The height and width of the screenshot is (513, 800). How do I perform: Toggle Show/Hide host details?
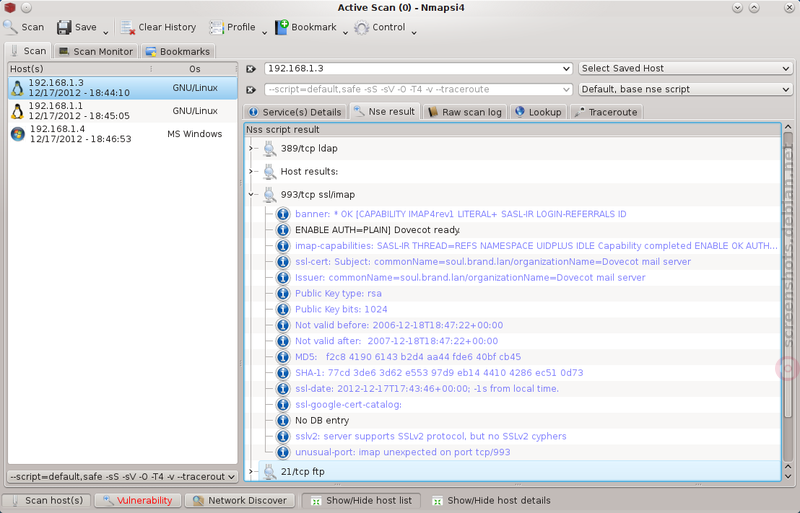click(x=492, y=501)
